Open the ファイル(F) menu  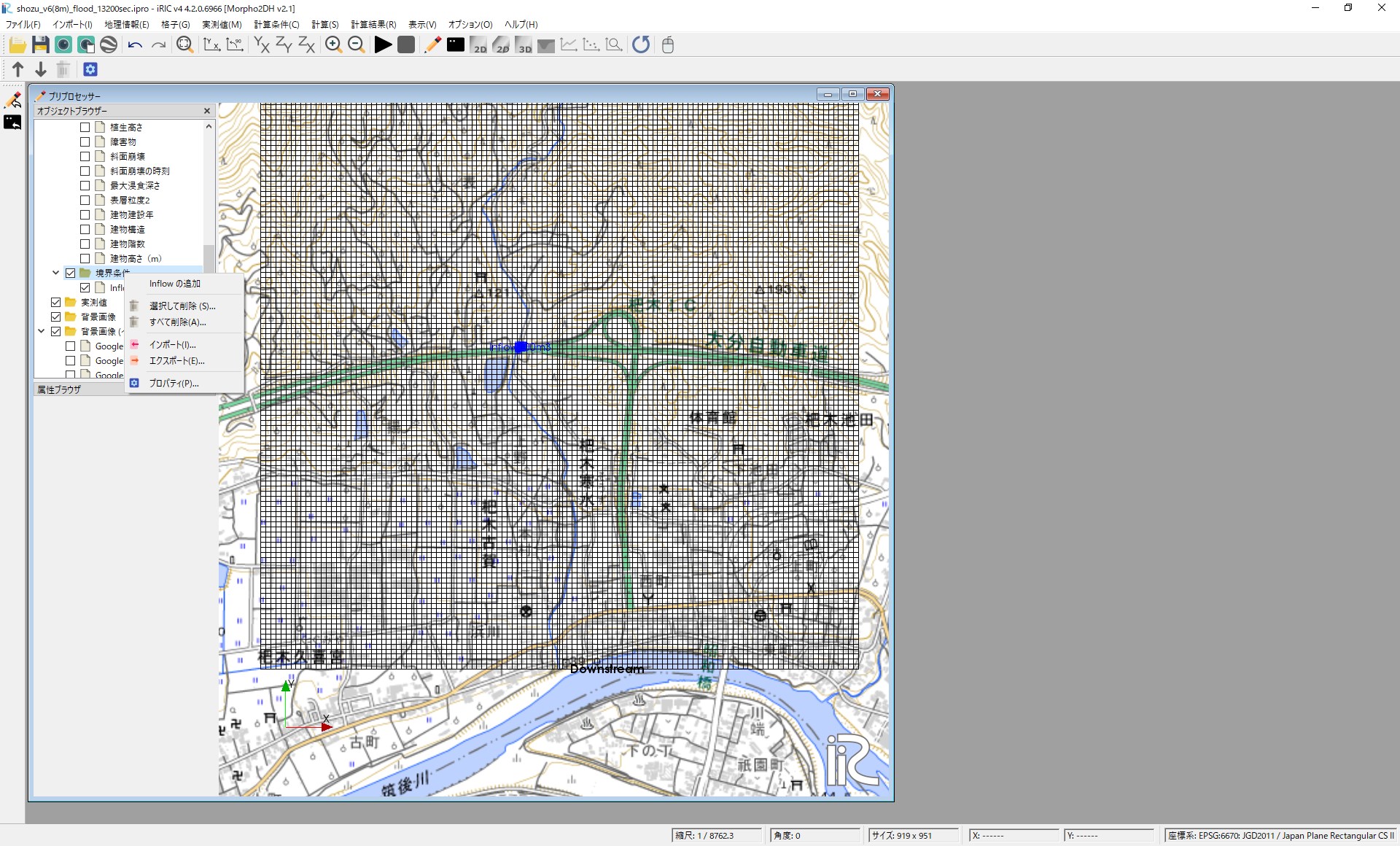click(23, 24)
